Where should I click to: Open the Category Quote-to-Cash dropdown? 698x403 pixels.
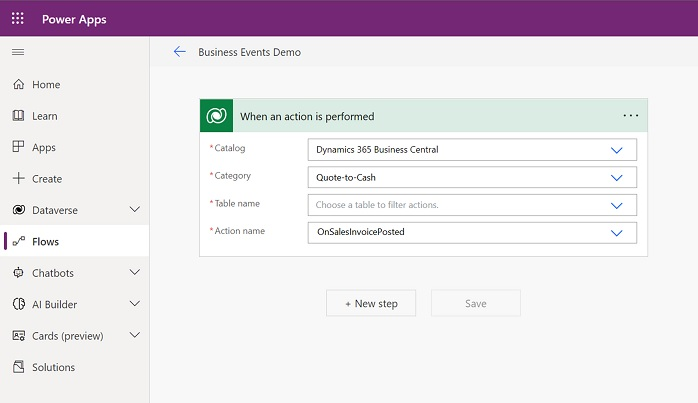click(x=616, y=177)
